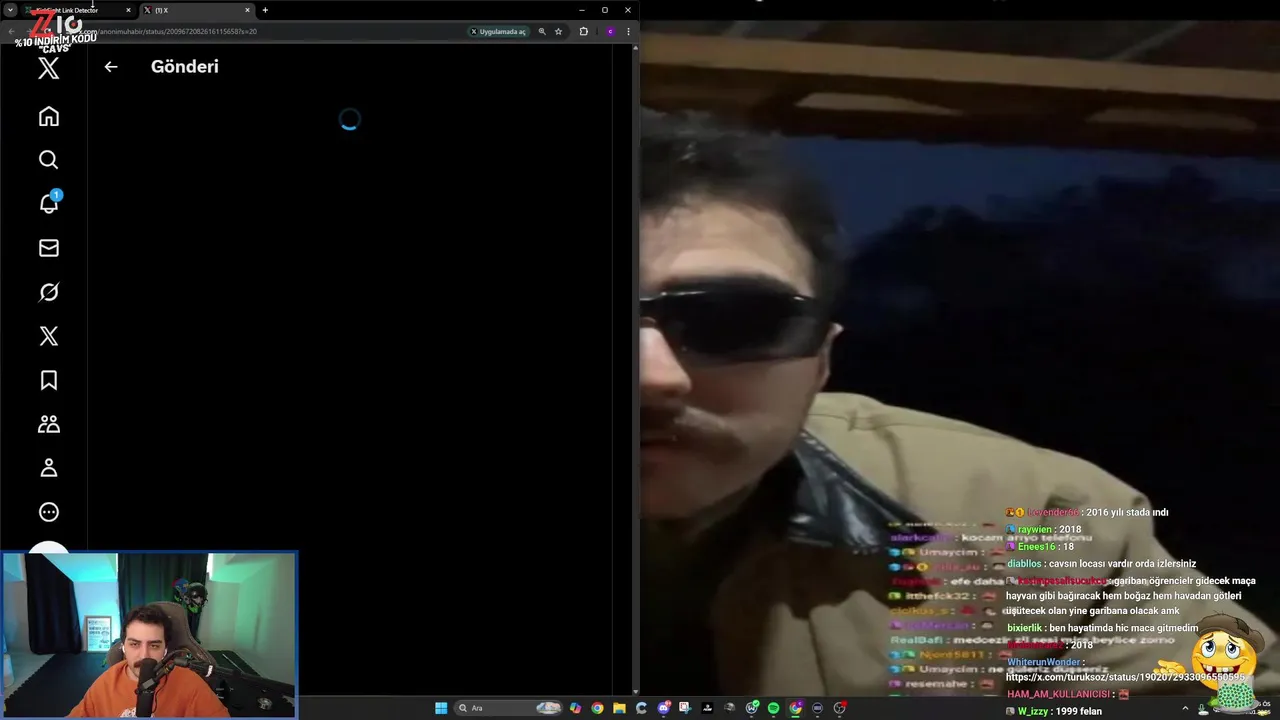The width and height of the screenshot is (1280, 720).
Task: Click the Gönderi page heading
Action: [184, 66]
